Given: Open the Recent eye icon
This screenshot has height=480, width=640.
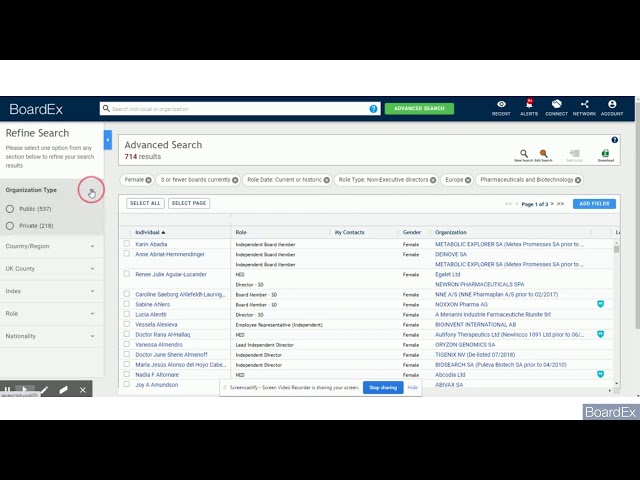Looking at the screenshot, I should pos(501,104).
